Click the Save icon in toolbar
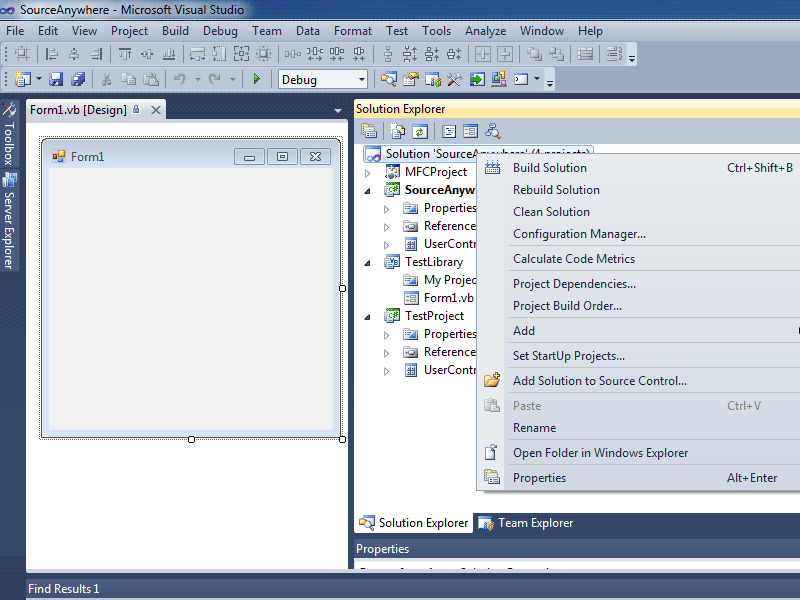The image size is (800, 600). pyautogui.click(x=56, y=79)
